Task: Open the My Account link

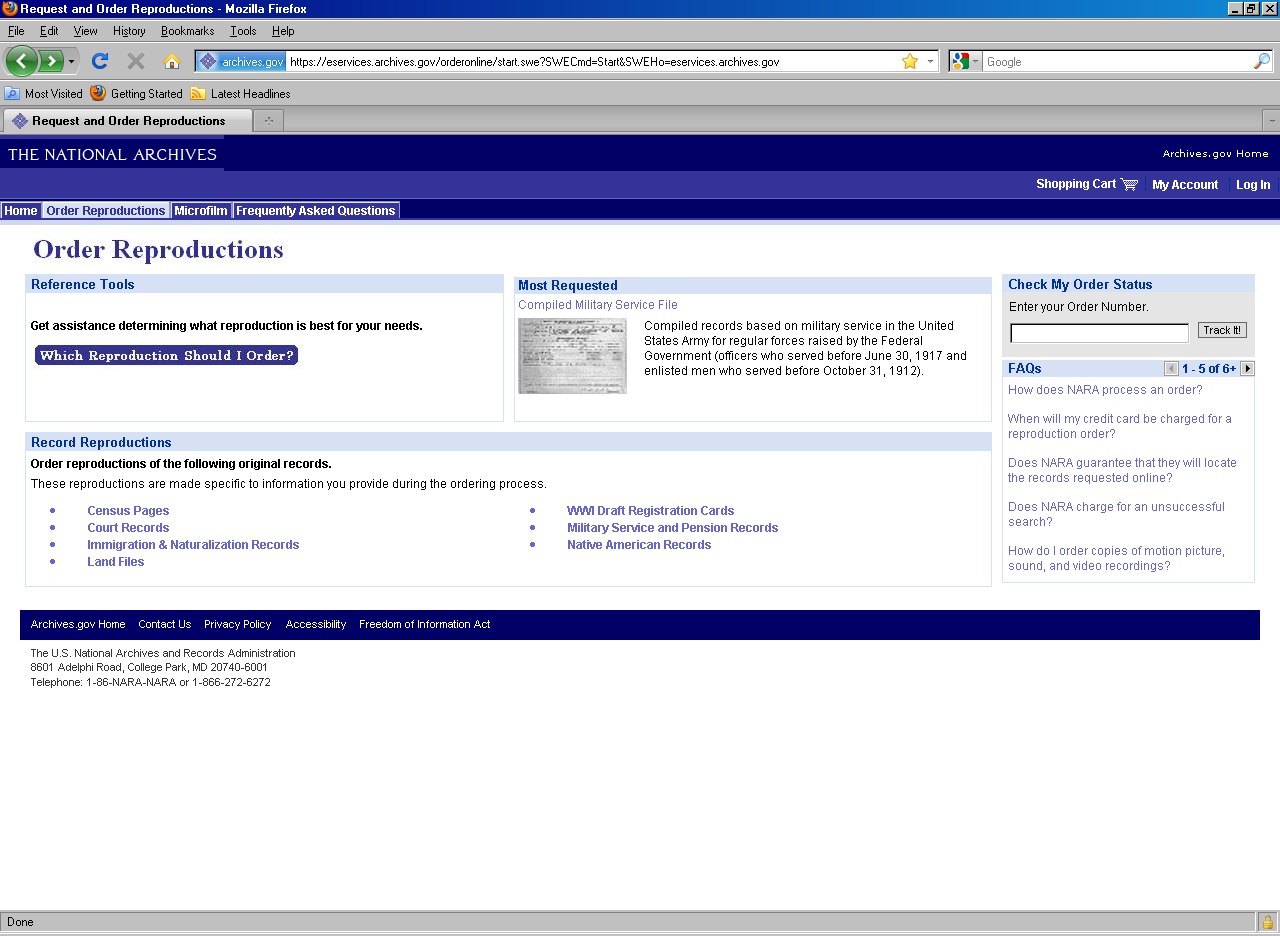Action: [x=1185, y=185]
